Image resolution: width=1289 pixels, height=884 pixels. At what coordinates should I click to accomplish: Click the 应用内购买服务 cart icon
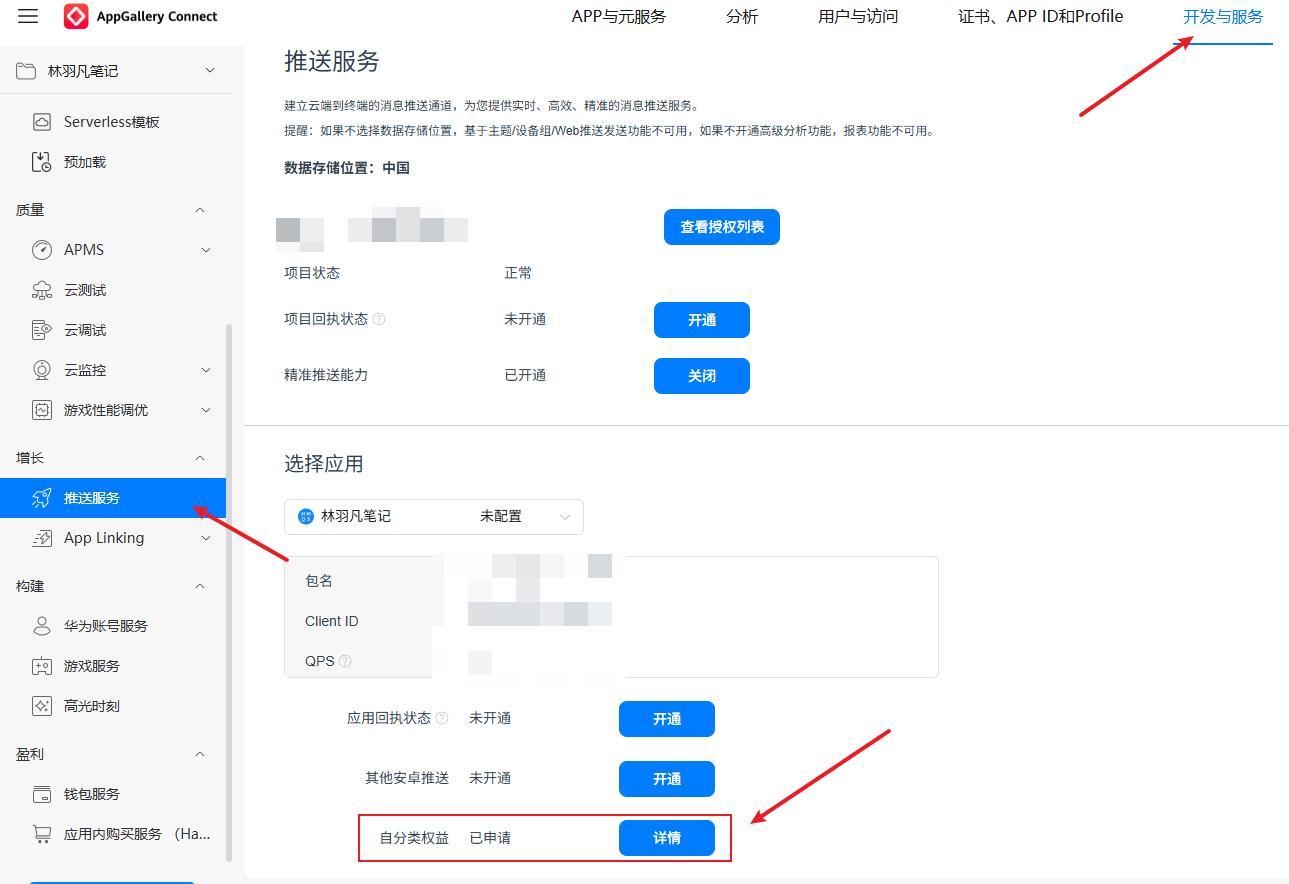coord(42,834)
